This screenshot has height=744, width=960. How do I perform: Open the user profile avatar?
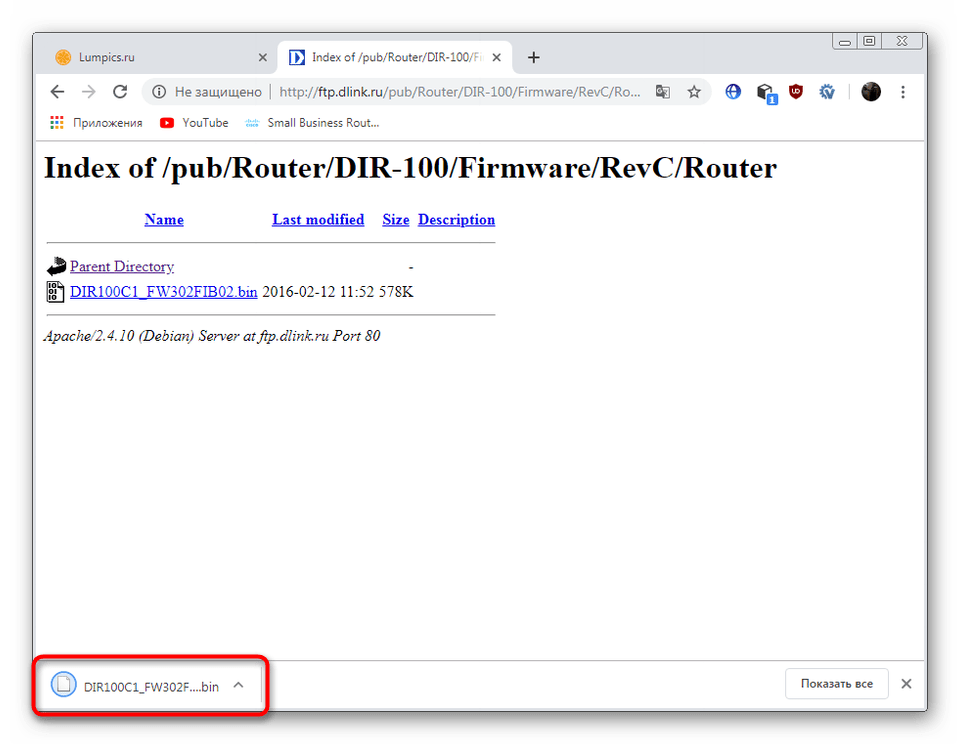(x=871, y=92)
